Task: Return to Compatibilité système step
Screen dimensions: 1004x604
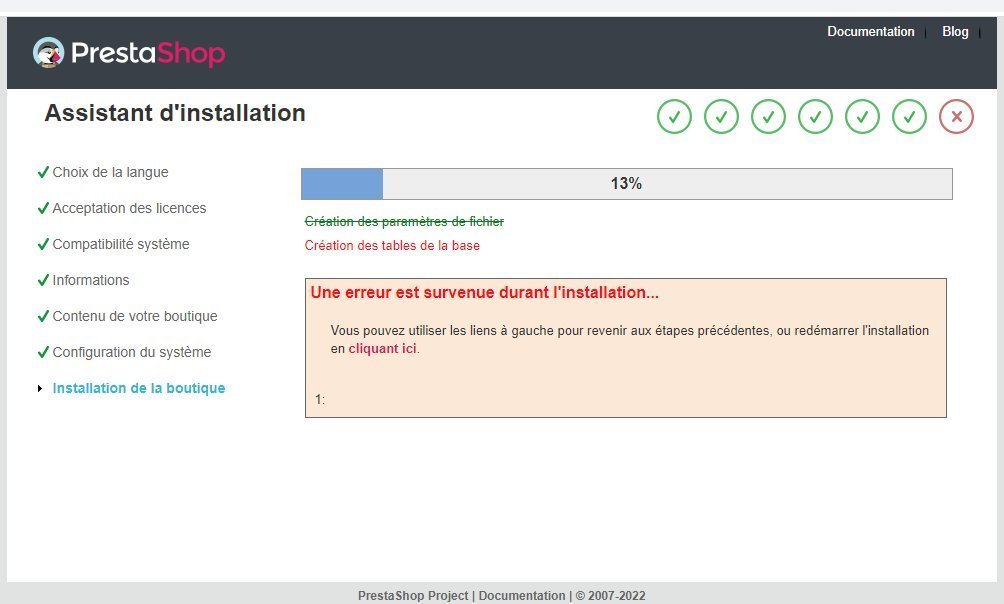Action: [121, 244]
